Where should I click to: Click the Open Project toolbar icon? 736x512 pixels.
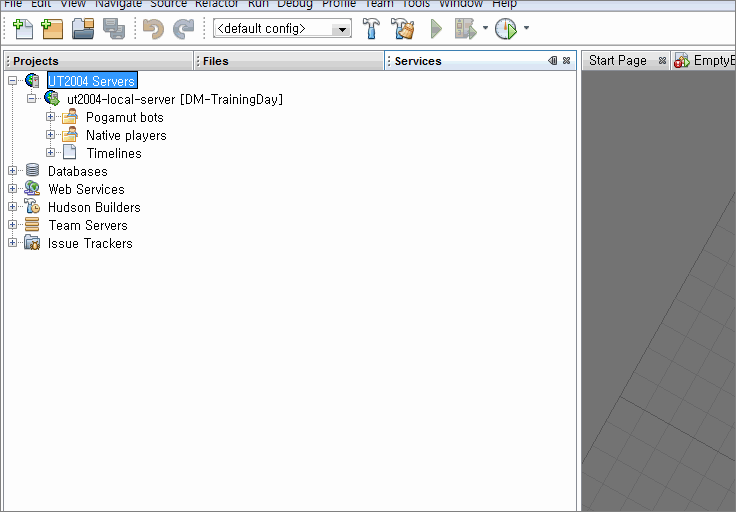[x=83, y=29]
